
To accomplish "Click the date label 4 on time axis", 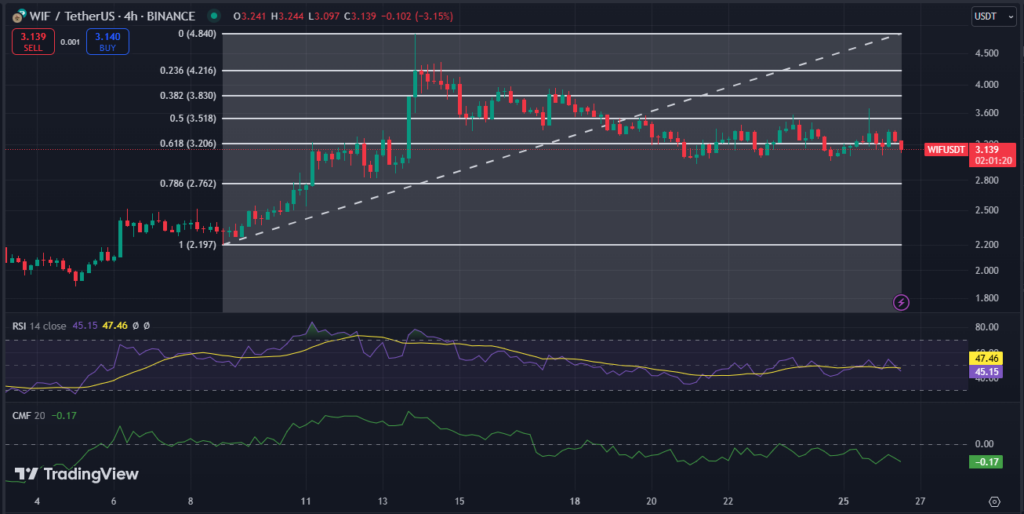I will pos(37,502).
